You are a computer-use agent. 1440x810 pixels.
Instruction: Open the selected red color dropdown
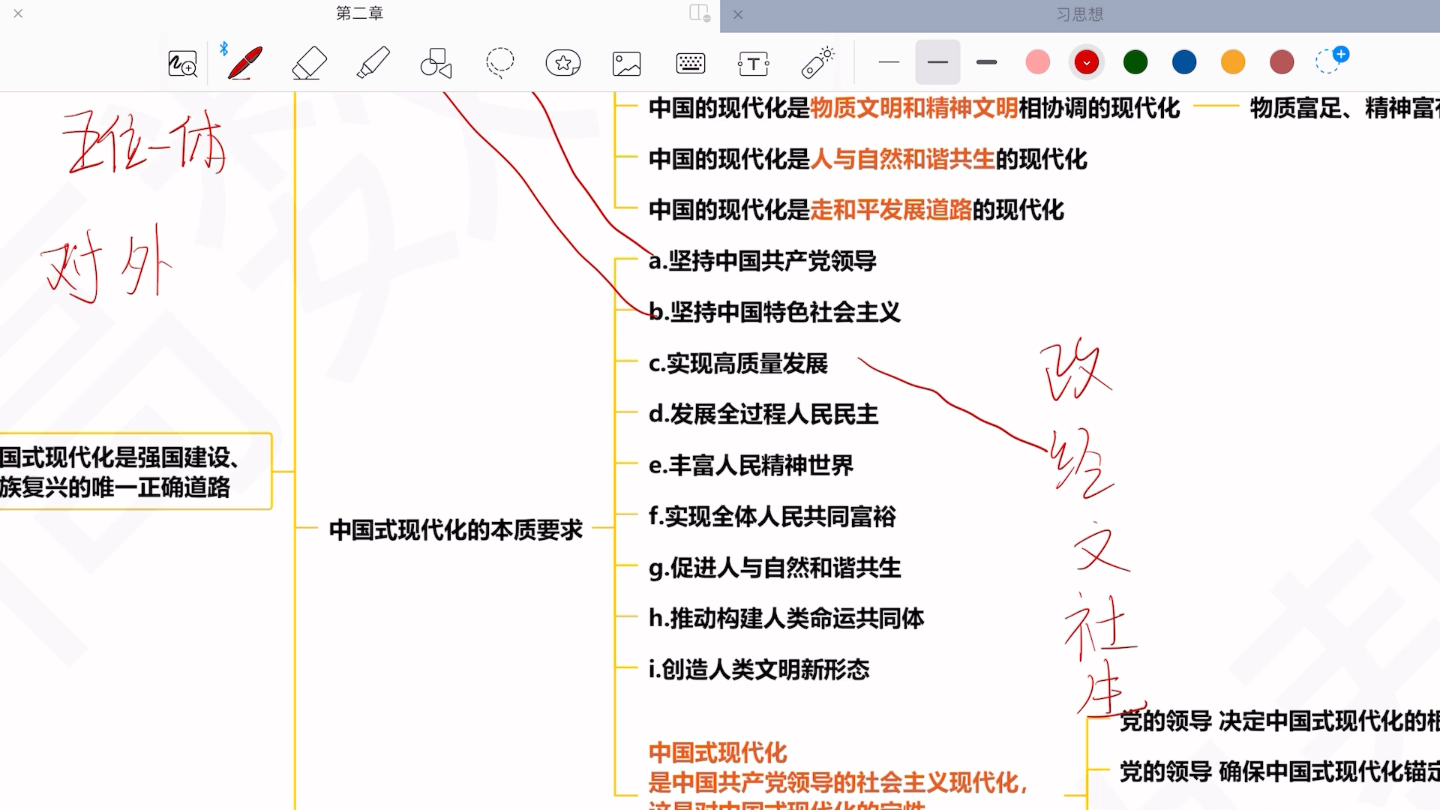[1087, 62]
